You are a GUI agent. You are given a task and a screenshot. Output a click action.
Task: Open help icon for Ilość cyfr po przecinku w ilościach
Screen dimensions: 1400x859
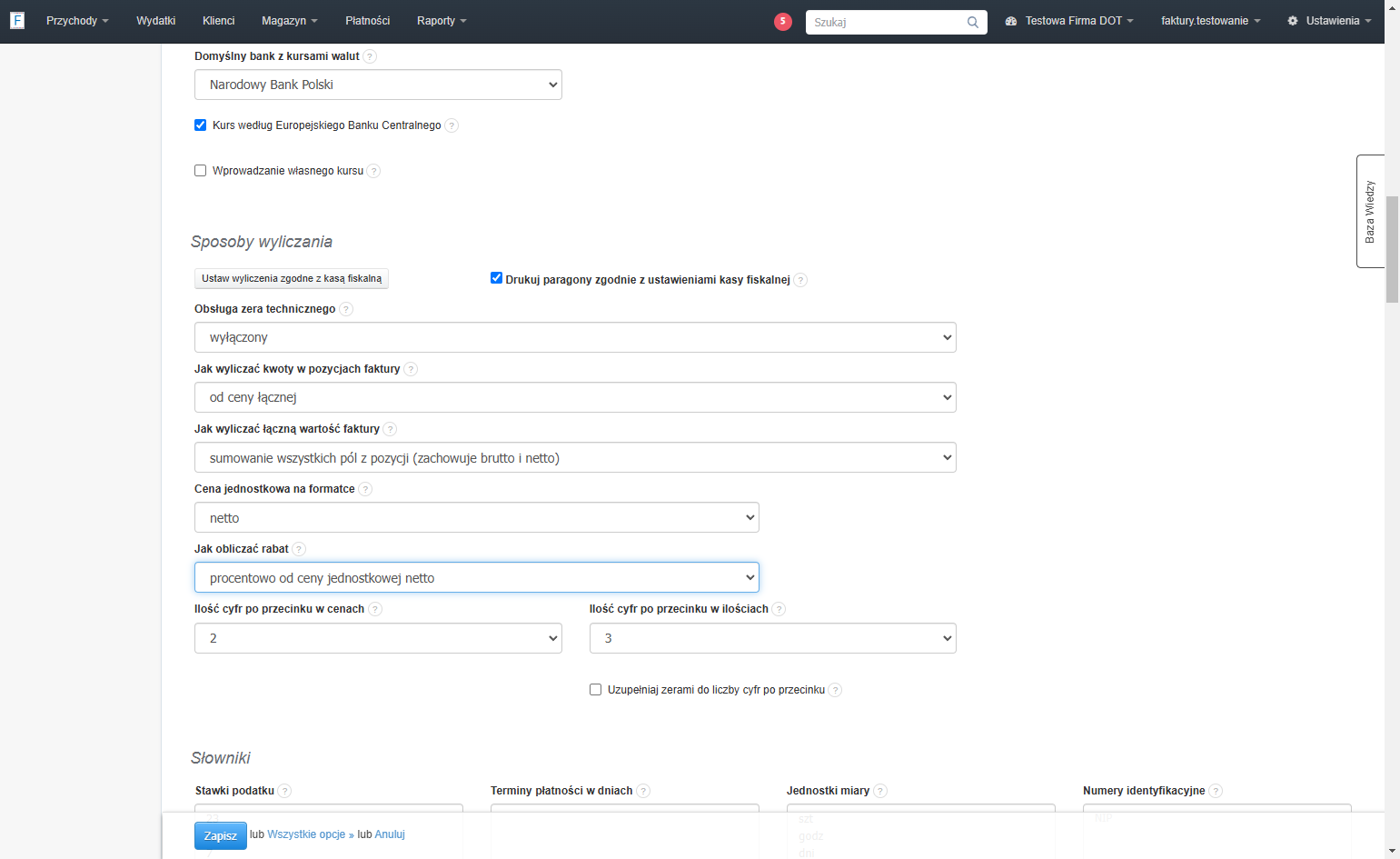[779, 609]
